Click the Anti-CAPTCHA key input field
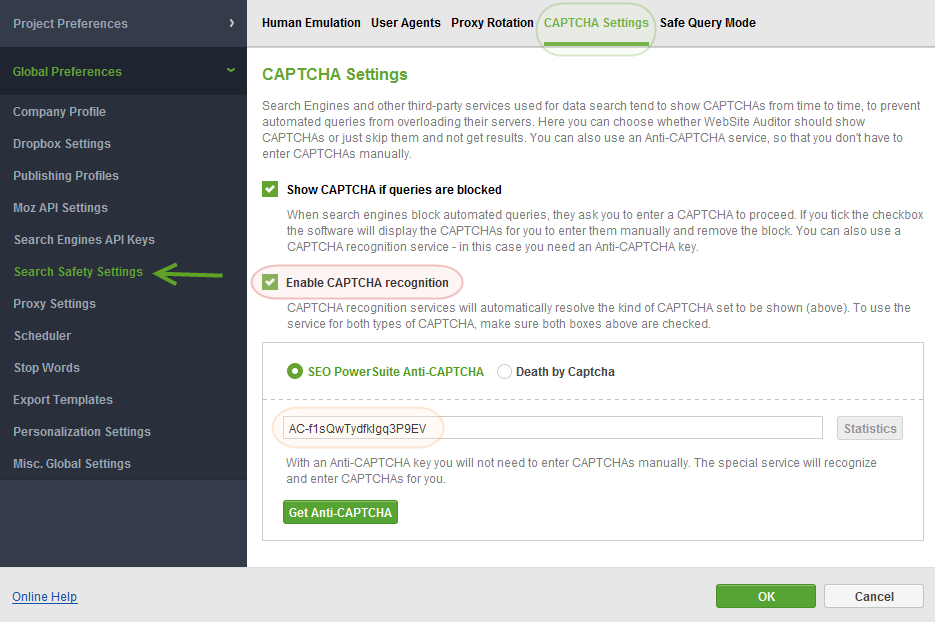The width and height of the screenshot is (935, 622). (x=553, y=428)
